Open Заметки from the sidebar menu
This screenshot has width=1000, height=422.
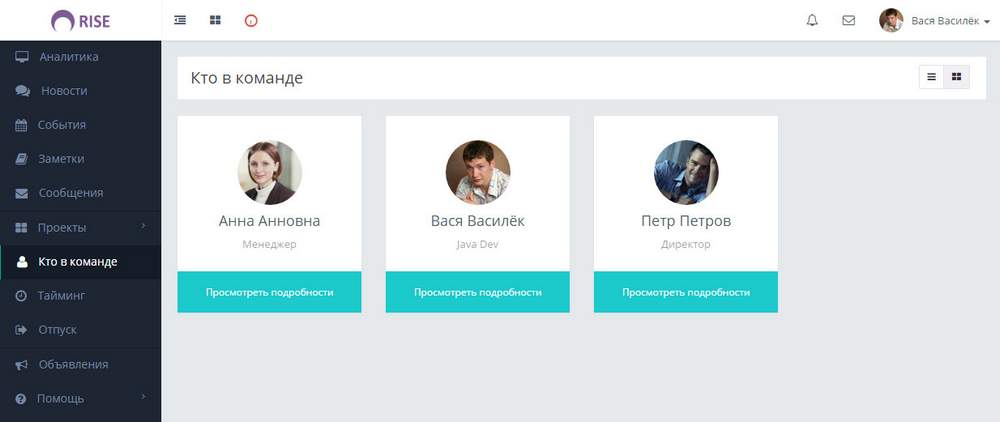(x=61, y=159)
